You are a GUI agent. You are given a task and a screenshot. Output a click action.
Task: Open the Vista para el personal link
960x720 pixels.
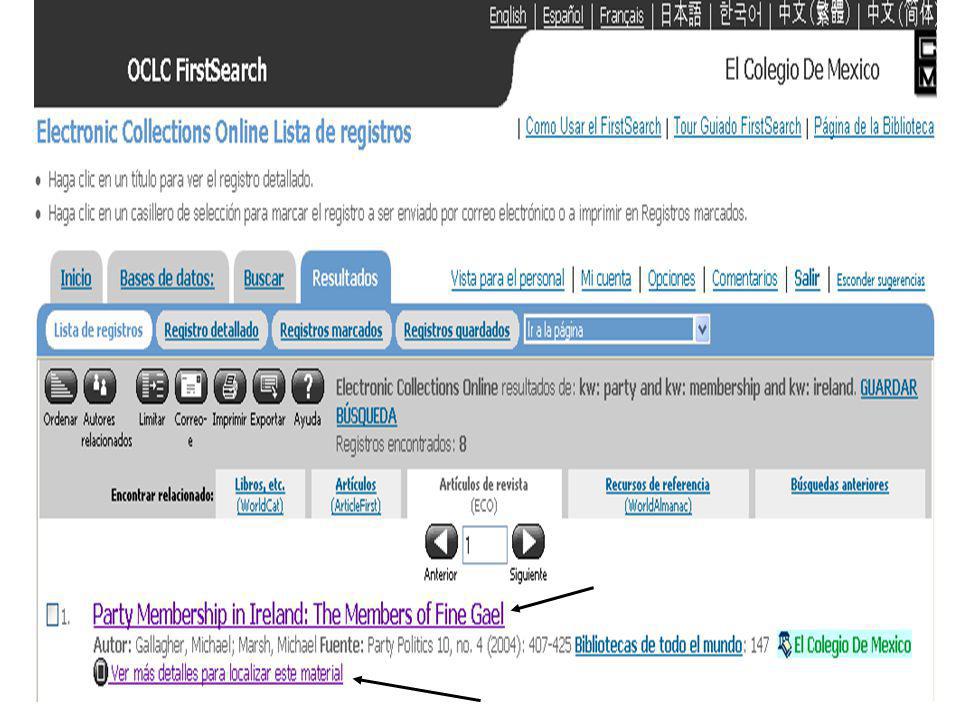tap(508, 279)
